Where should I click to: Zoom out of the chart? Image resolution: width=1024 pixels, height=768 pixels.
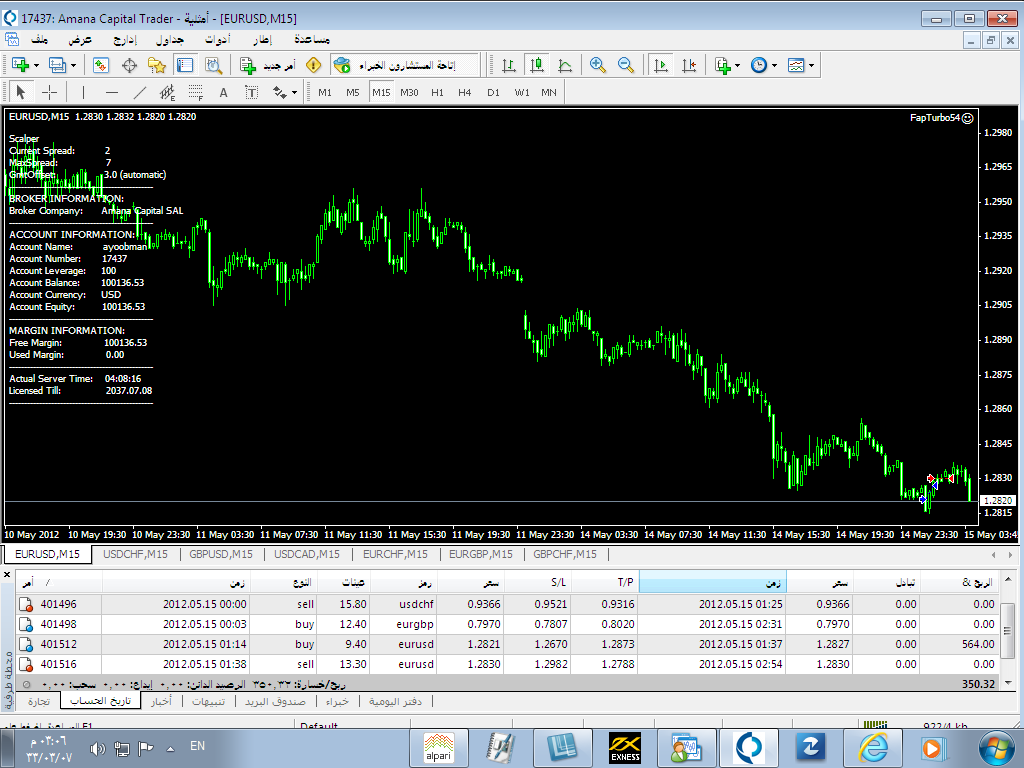(x=626, y=65)
